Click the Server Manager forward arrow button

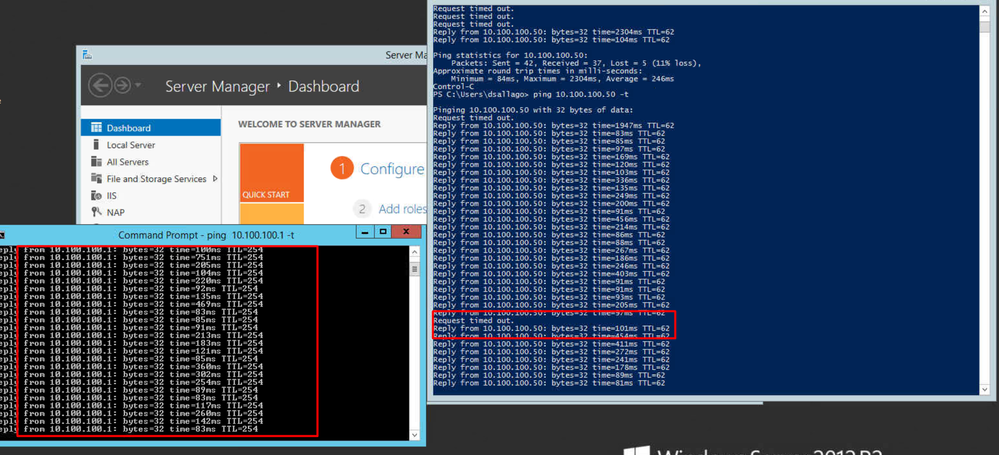pos(122,86)
